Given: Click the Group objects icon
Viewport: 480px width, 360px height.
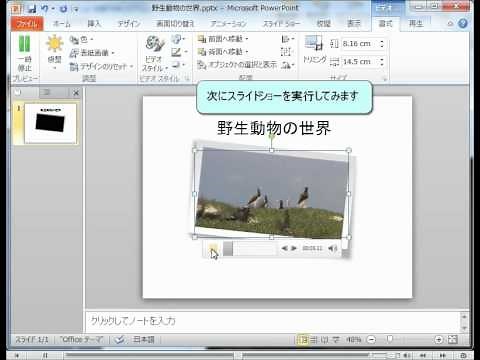Looking at the screenshot, I should (286, 52).
